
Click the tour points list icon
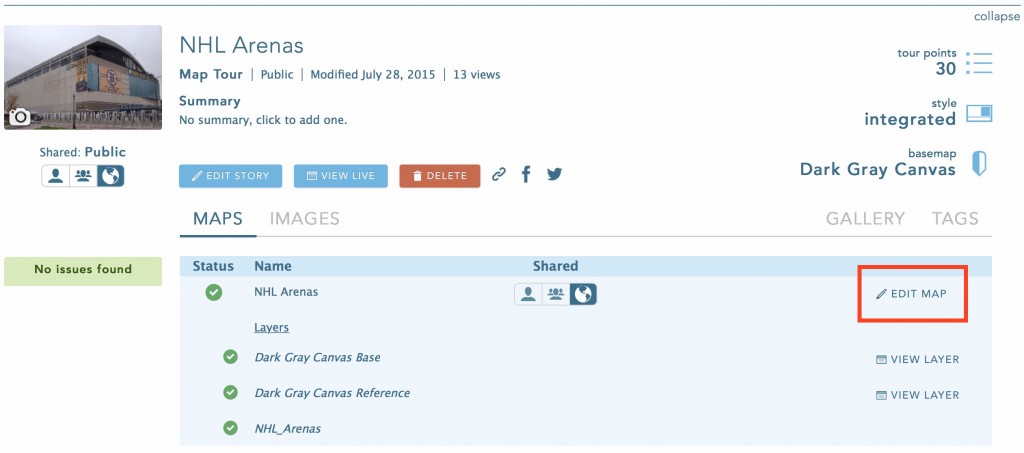coord(979,63)
